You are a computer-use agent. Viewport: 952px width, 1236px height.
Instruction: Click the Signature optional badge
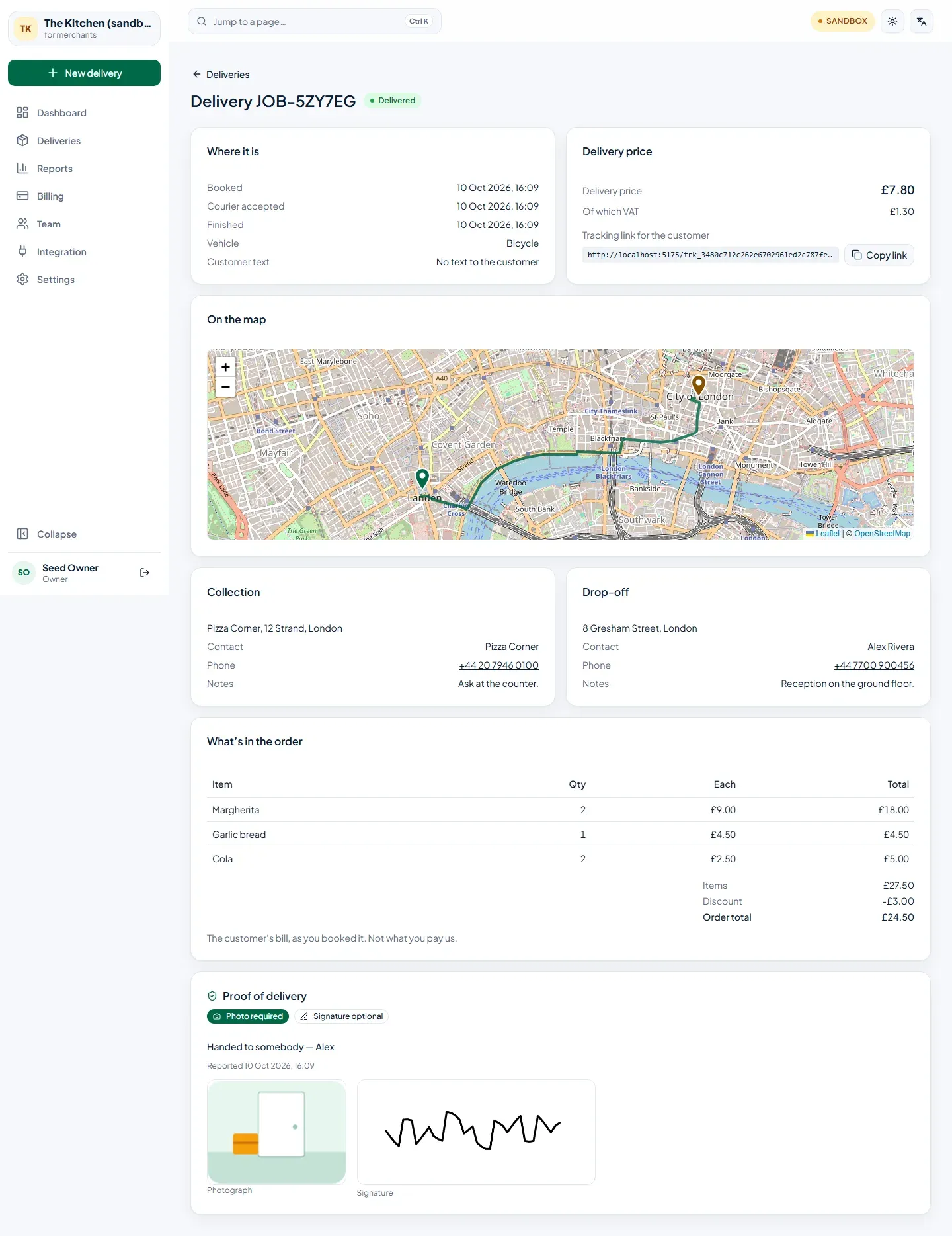[x=341, y=1016]
